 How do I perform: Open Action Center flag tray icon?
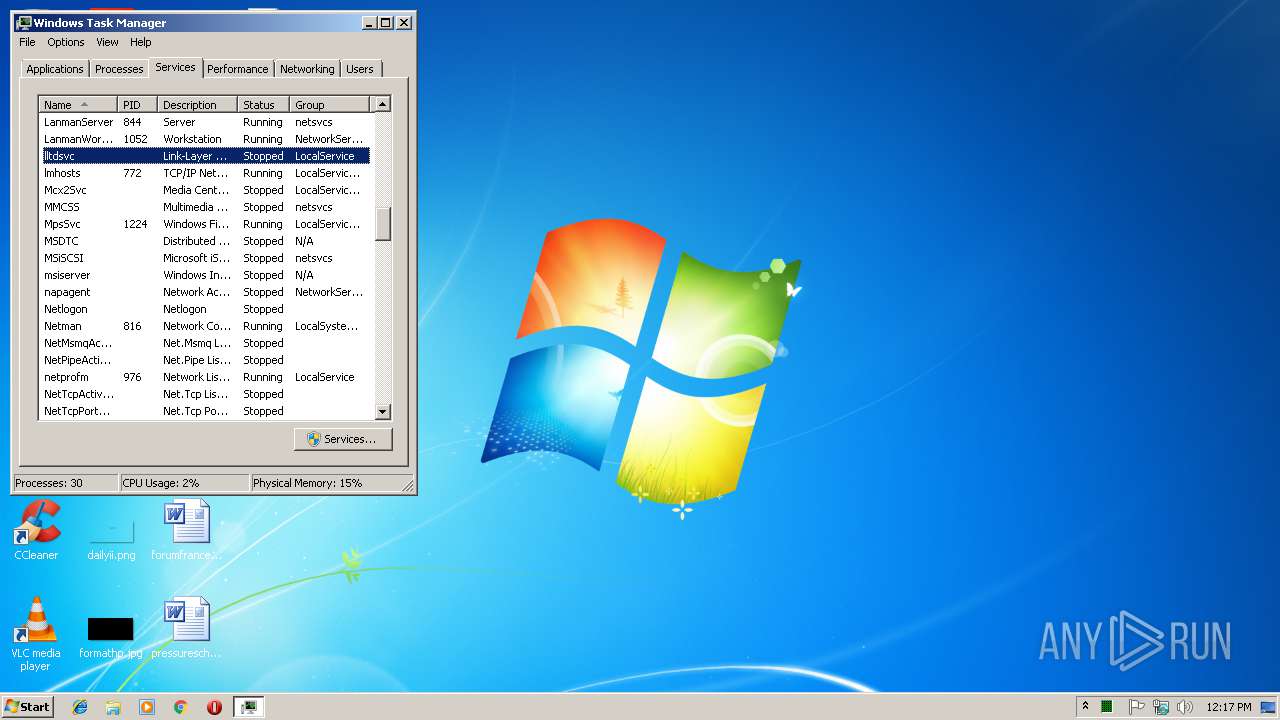pyautogui.click(x=1137, y=707)
